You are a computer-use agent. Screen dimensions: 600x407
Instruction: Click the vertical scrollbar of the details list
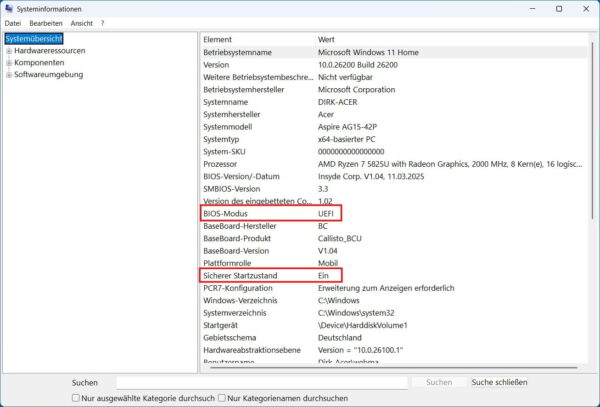pyautogui.click(x=592, y=130)
